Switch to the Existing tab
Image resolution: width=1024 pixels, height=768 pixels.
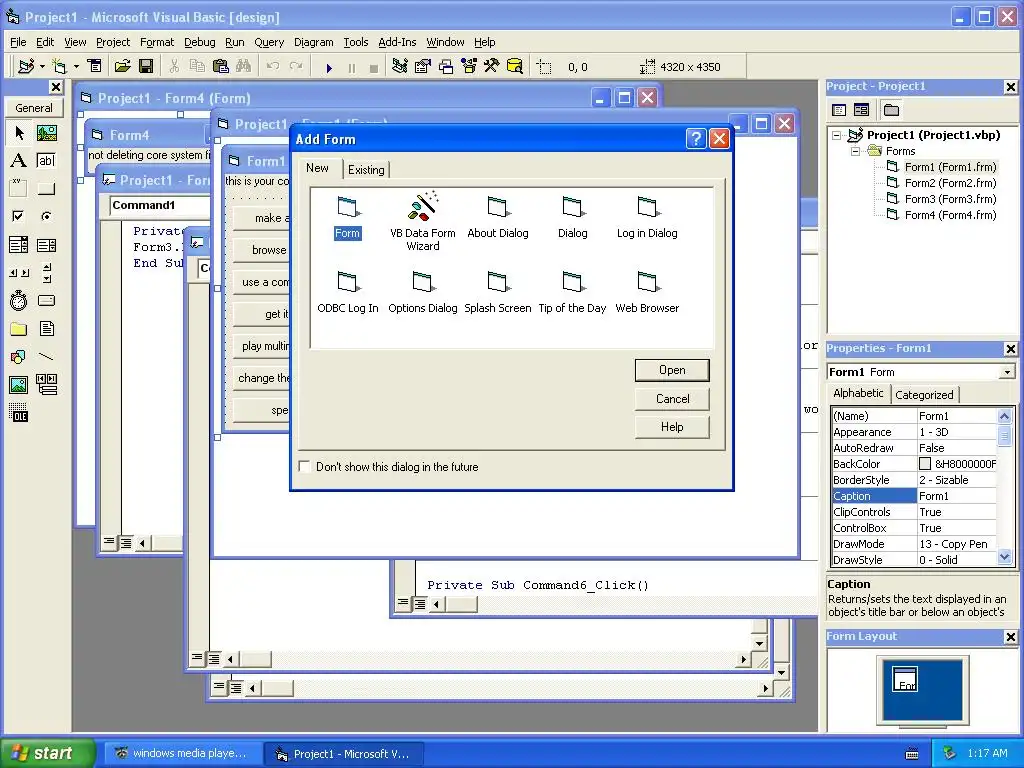point(366,170)
